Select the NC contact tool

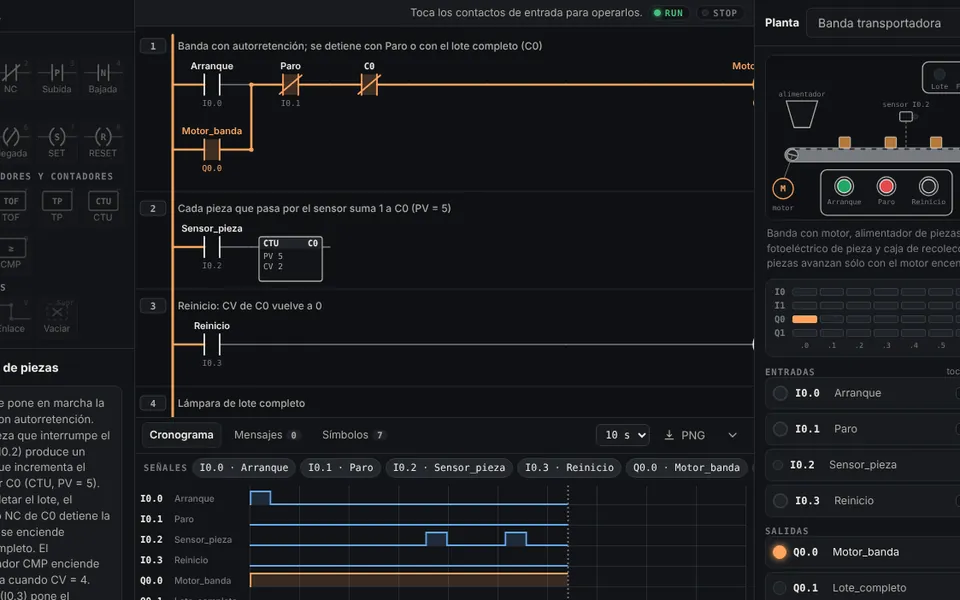click(10, 78)
